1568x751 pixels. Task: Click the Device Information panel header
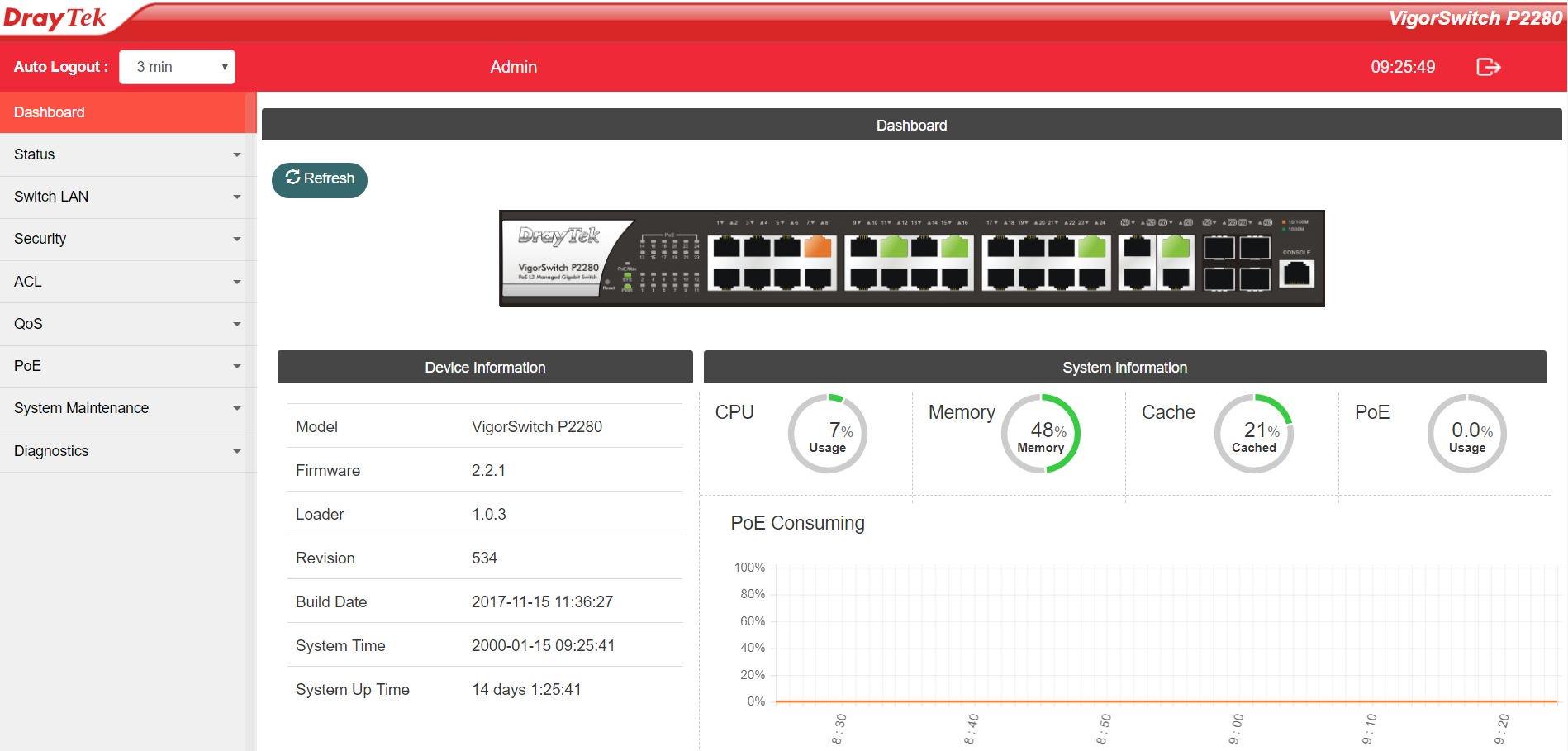485,367
